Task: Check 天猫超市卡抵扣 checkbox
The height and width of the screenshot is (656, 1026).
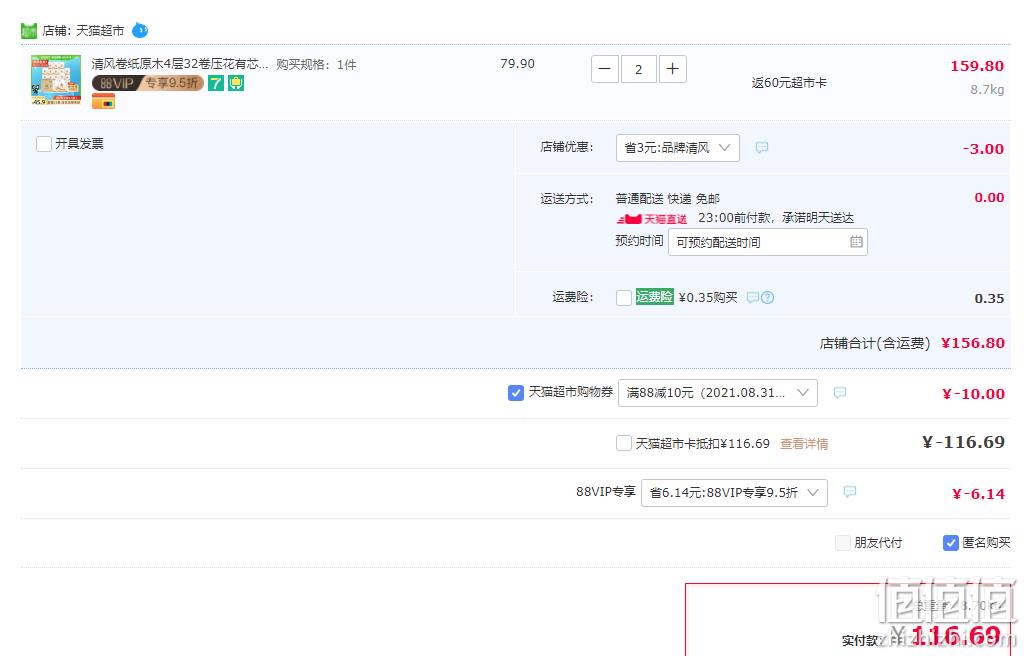Action: point(624,443)
